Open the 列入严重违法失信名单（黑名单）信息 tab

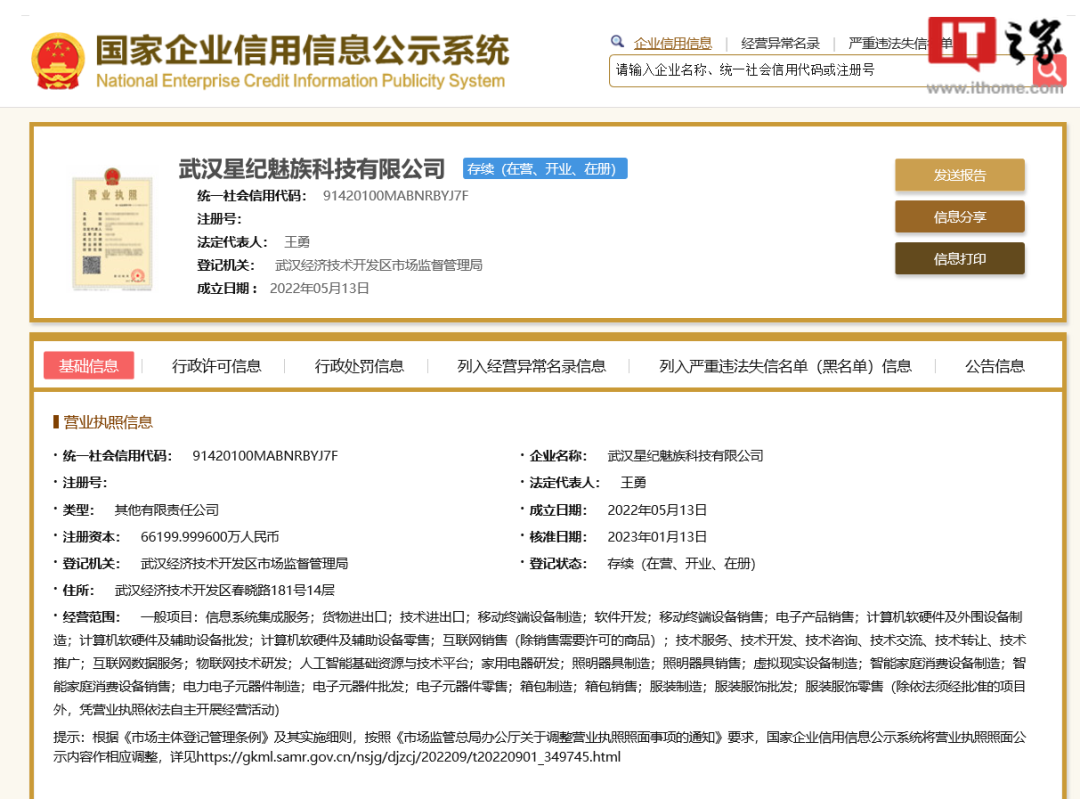(785, 366)
